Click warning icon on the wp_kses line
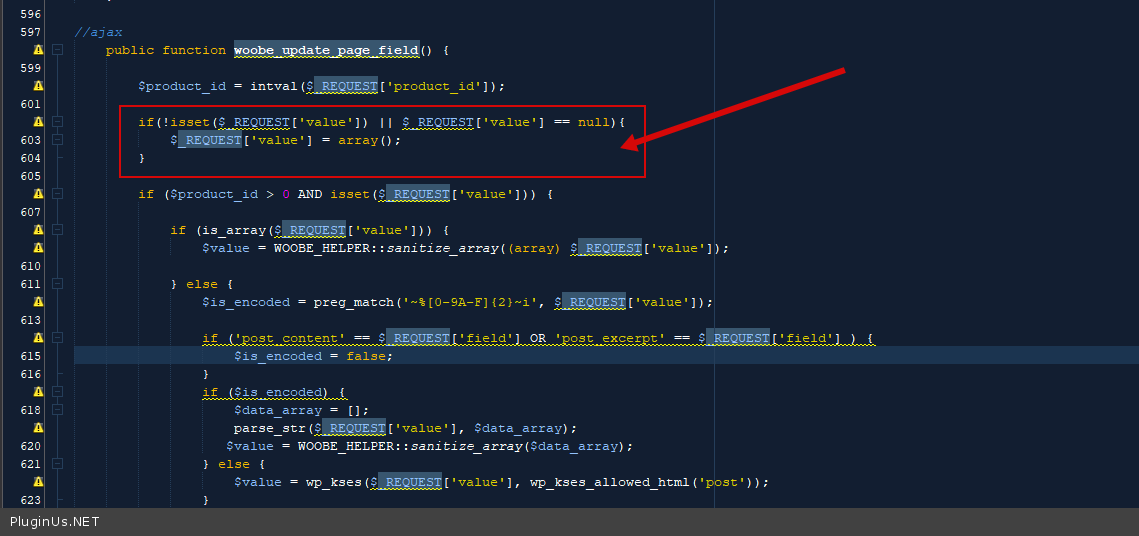The width and height of the screenshot is (1139, 536). pos(38,482)
